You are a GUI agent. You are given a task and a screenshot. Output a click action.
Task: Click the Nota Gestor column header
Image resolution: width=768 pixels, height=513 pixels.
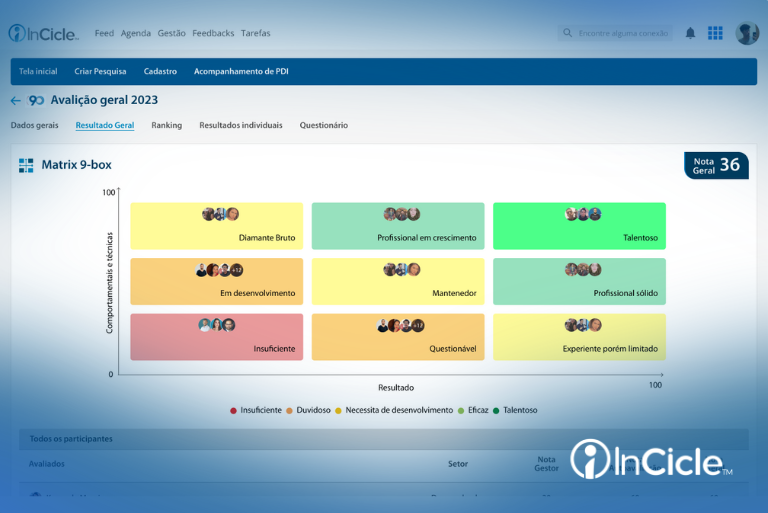pyautogui.click(x=547, y=464)
